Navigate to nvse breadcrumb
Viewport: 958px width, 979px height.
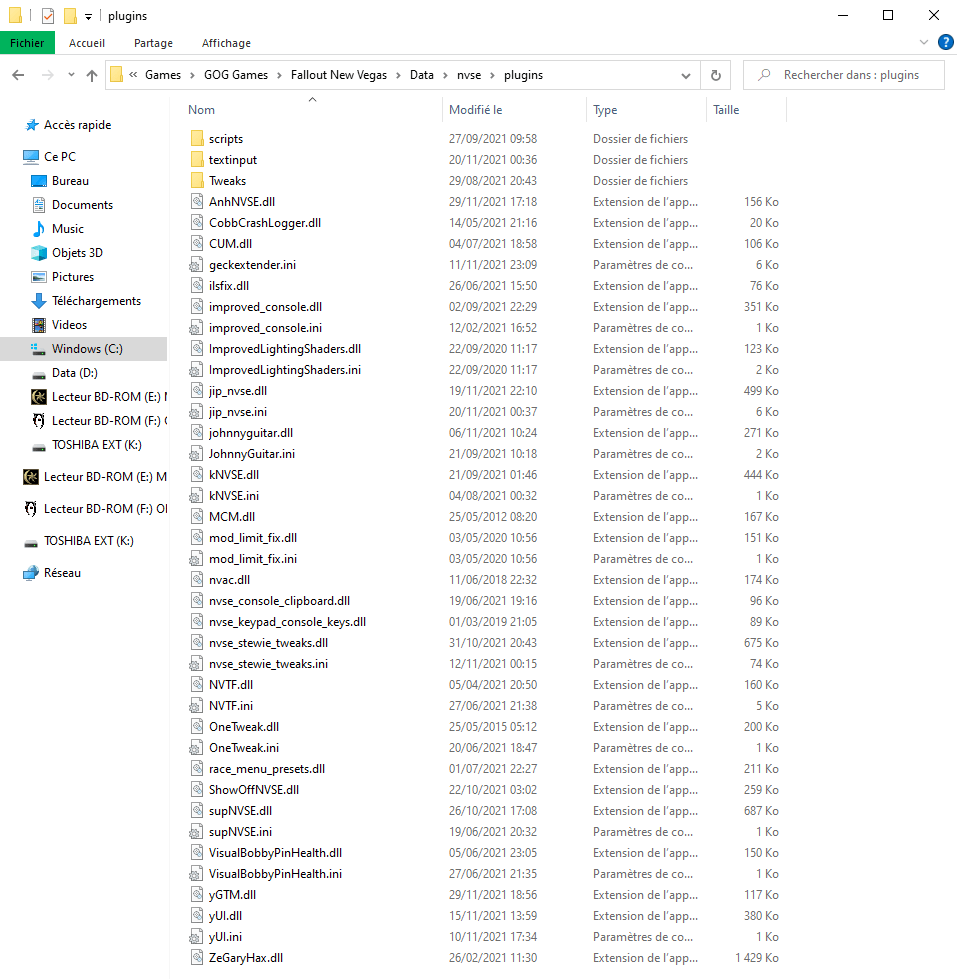pyautogui.click(x=469, y=75)
